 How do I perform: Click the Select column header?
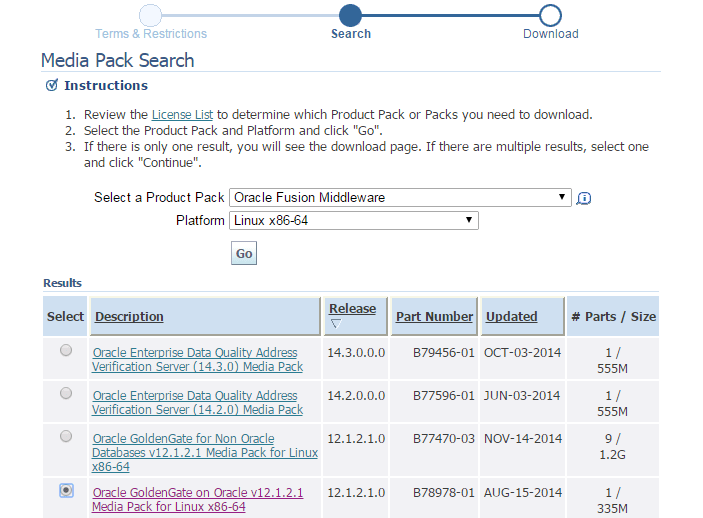click(x=65, y=316)
